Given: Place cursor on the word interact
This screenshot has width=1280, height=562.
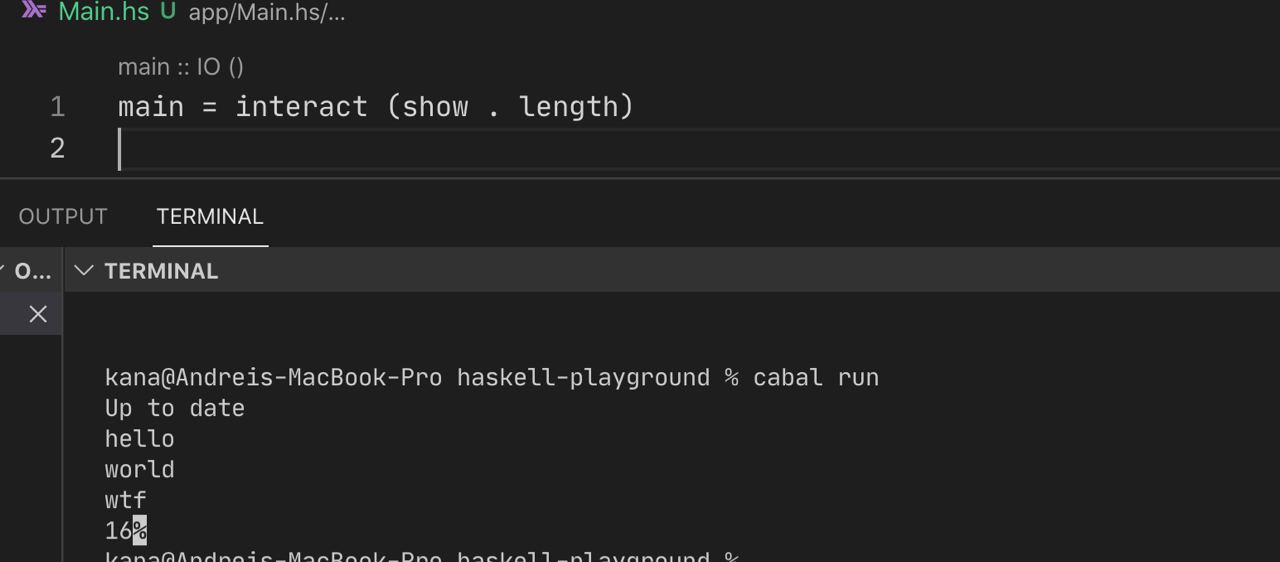Looking at the screenshot, I should tap(301, 106).
